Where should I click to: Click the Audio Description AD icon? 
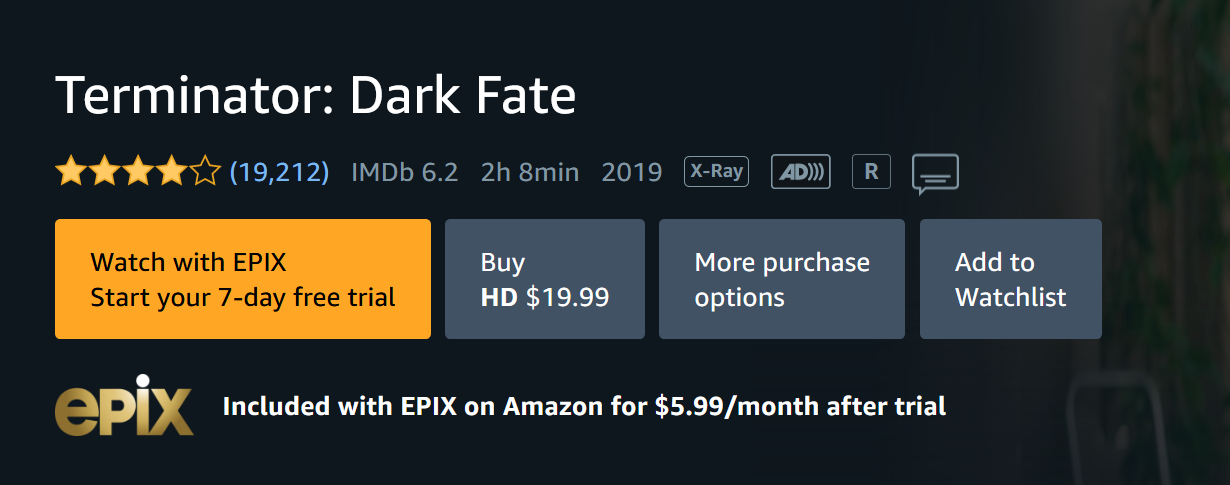coord(800,172)
